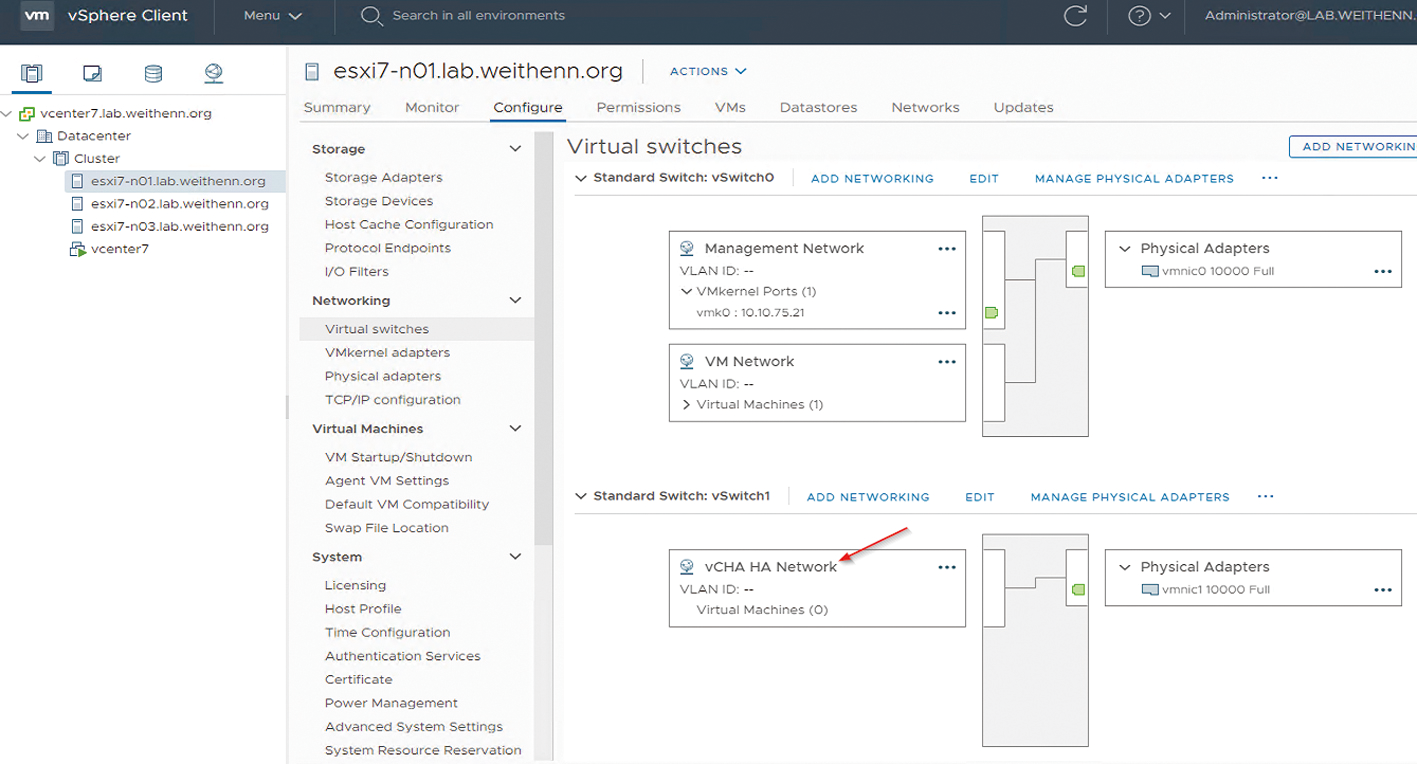Switch to the Permissions tab
This screenshot has width=1417, height=764.
638,107
